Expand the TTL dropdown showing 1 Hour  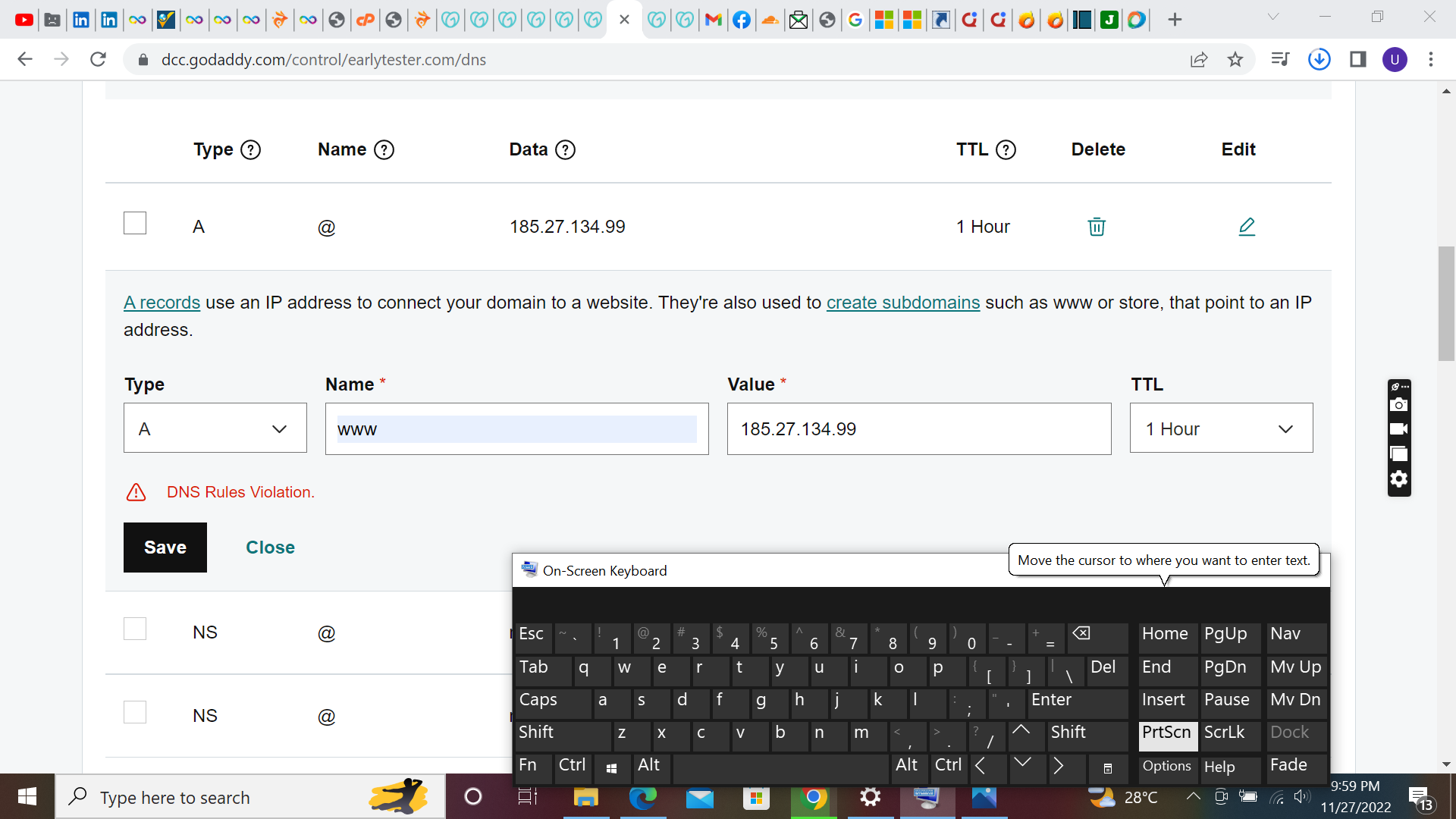[x=1221, y=428]
